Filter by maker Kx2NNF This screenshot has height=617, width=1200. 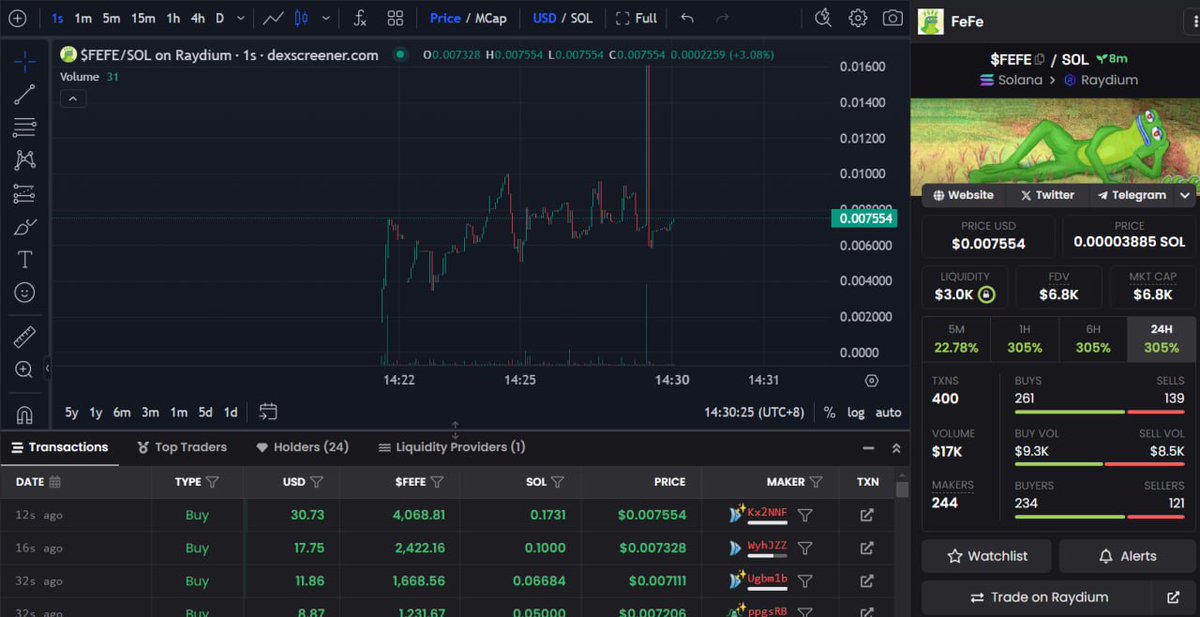tap(805, 515)
